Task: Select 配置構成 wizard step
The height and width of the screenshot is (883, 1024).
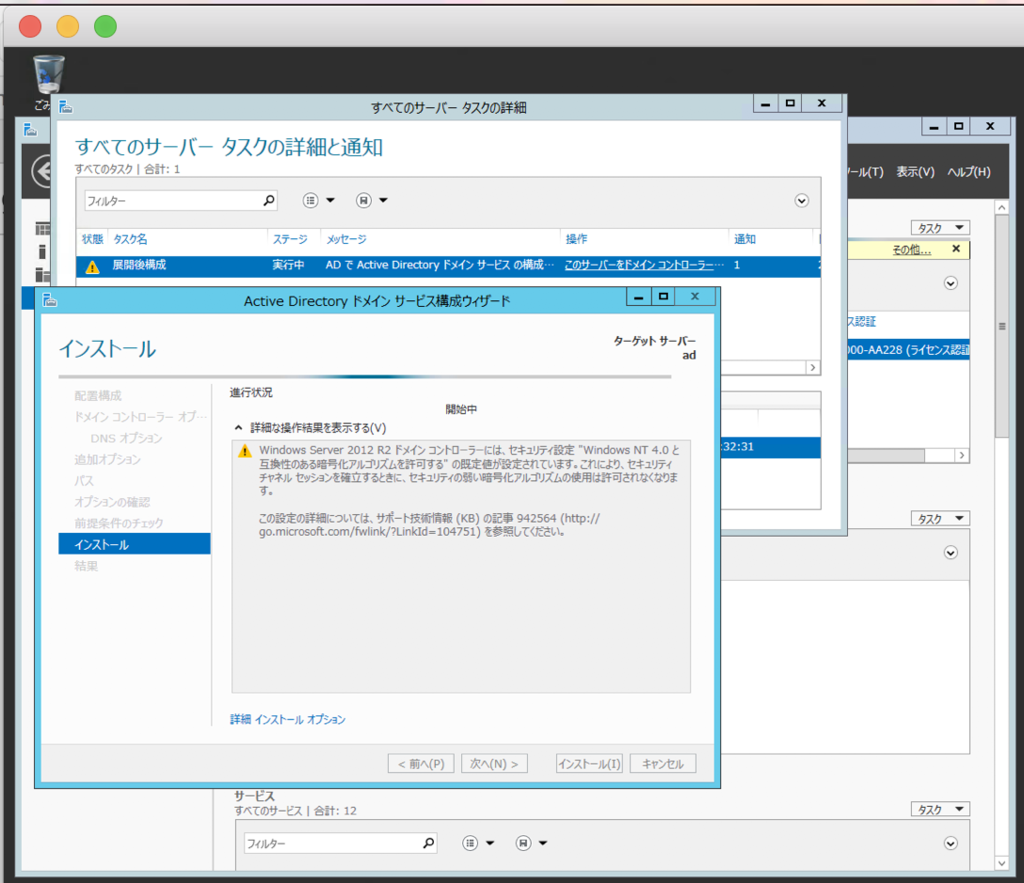Action: (98, 396)
